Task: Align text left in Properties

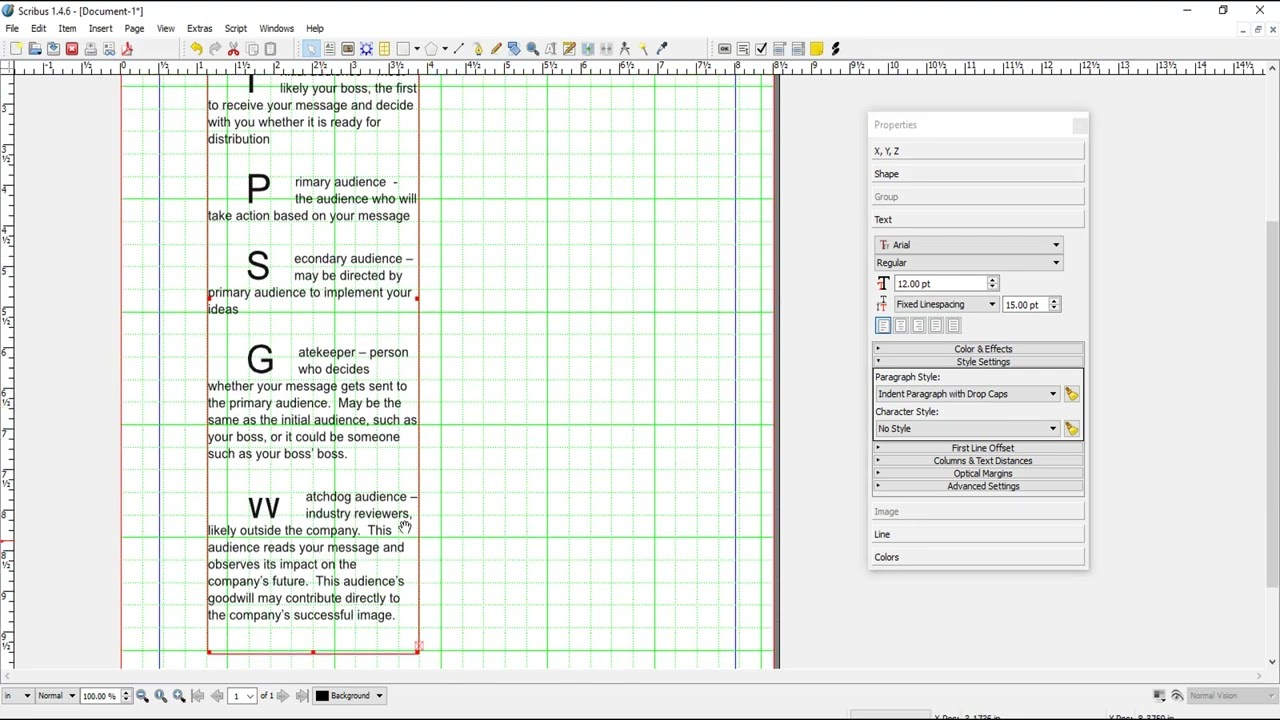Action: point(883,326)
